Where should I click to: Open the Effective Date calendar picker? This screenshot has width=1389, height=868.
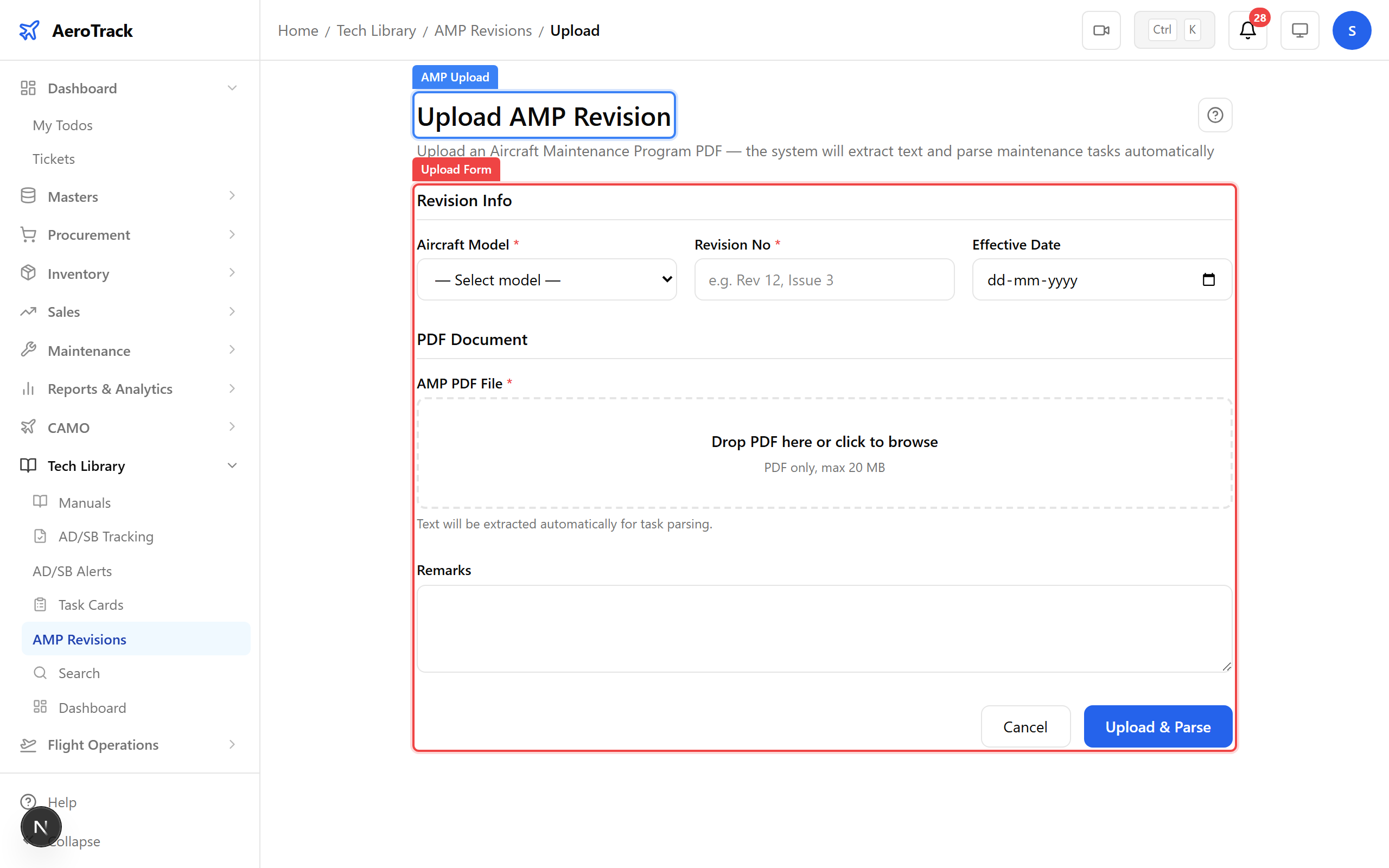(1209, 279)
